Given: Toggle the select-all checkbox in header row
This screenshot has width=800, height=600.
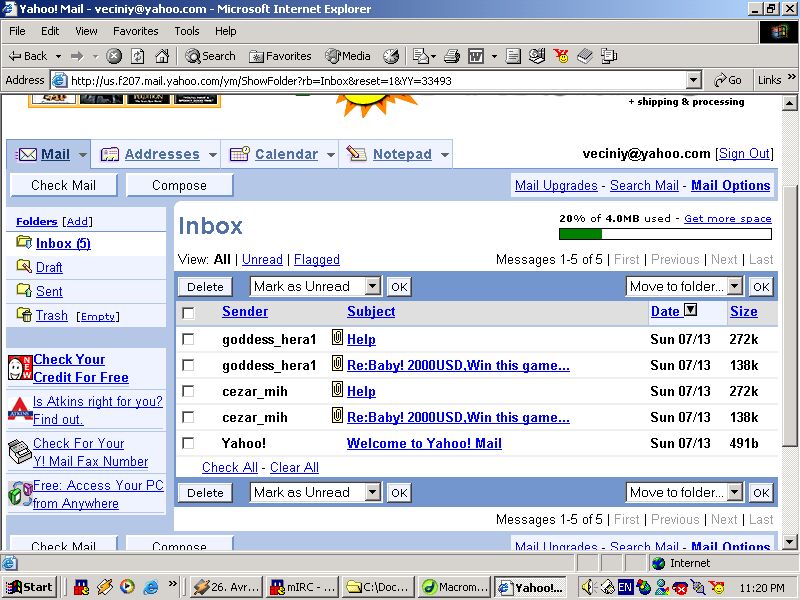Looking at the screenshot, I should point(188,313).
